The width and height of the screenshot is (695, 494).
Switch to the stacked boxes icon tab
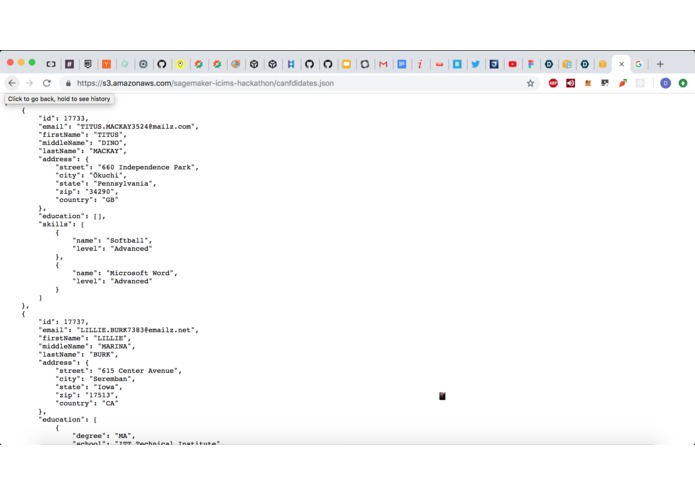point(567,64)
